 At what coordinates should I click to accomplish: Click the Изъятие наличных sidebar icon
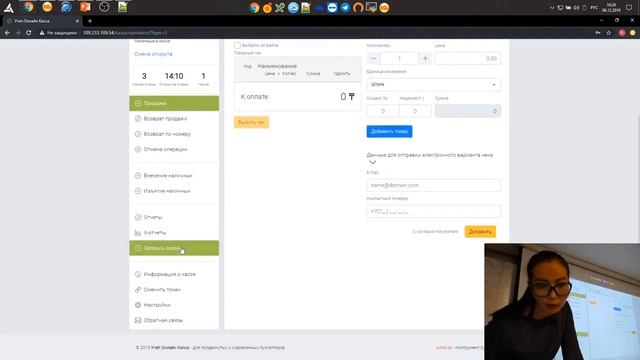(138, 191)
